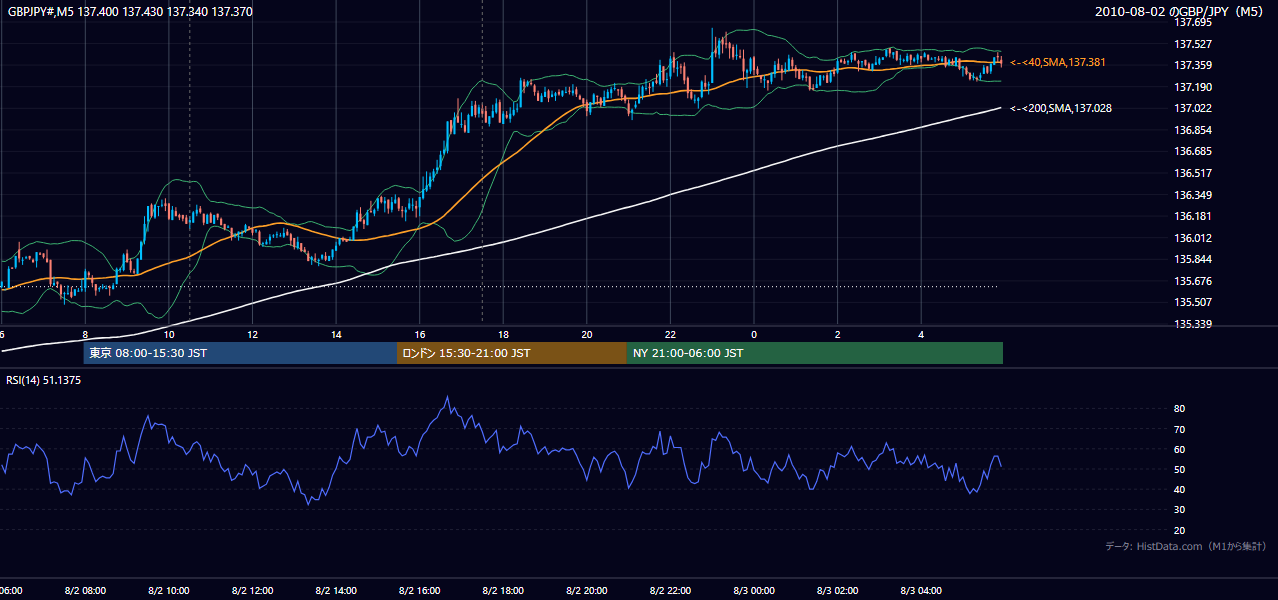
Task: Click price axis value 136.854
Action: click(1193, 130)
